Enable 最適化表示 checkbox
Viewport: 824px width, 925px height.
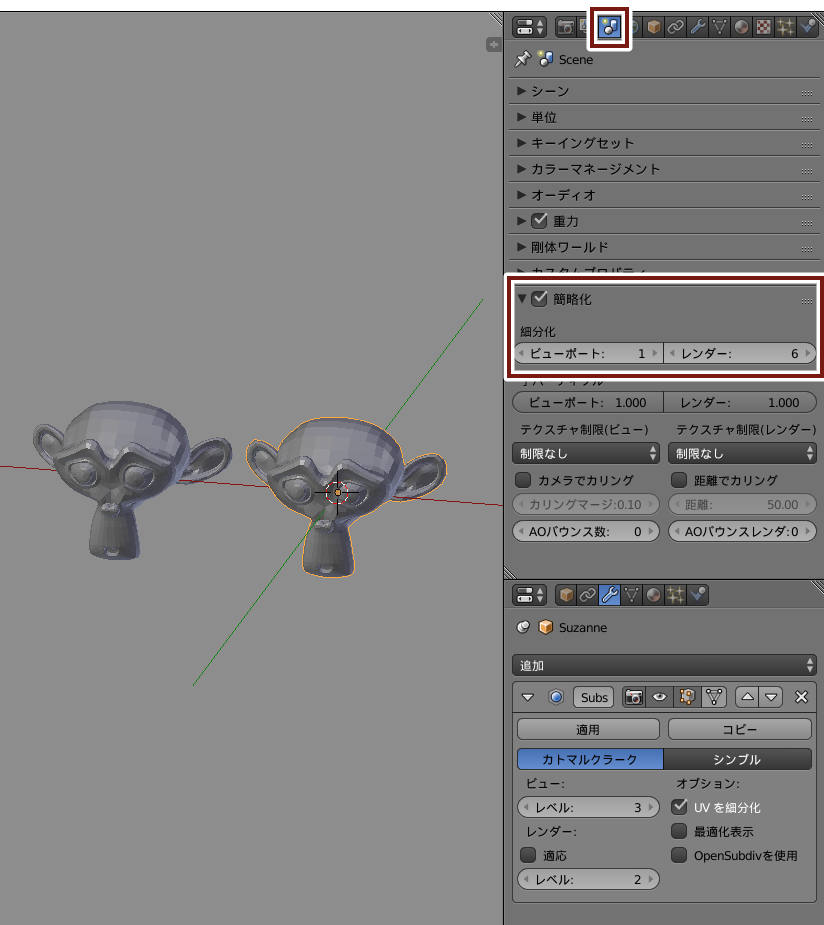(679, 831)
